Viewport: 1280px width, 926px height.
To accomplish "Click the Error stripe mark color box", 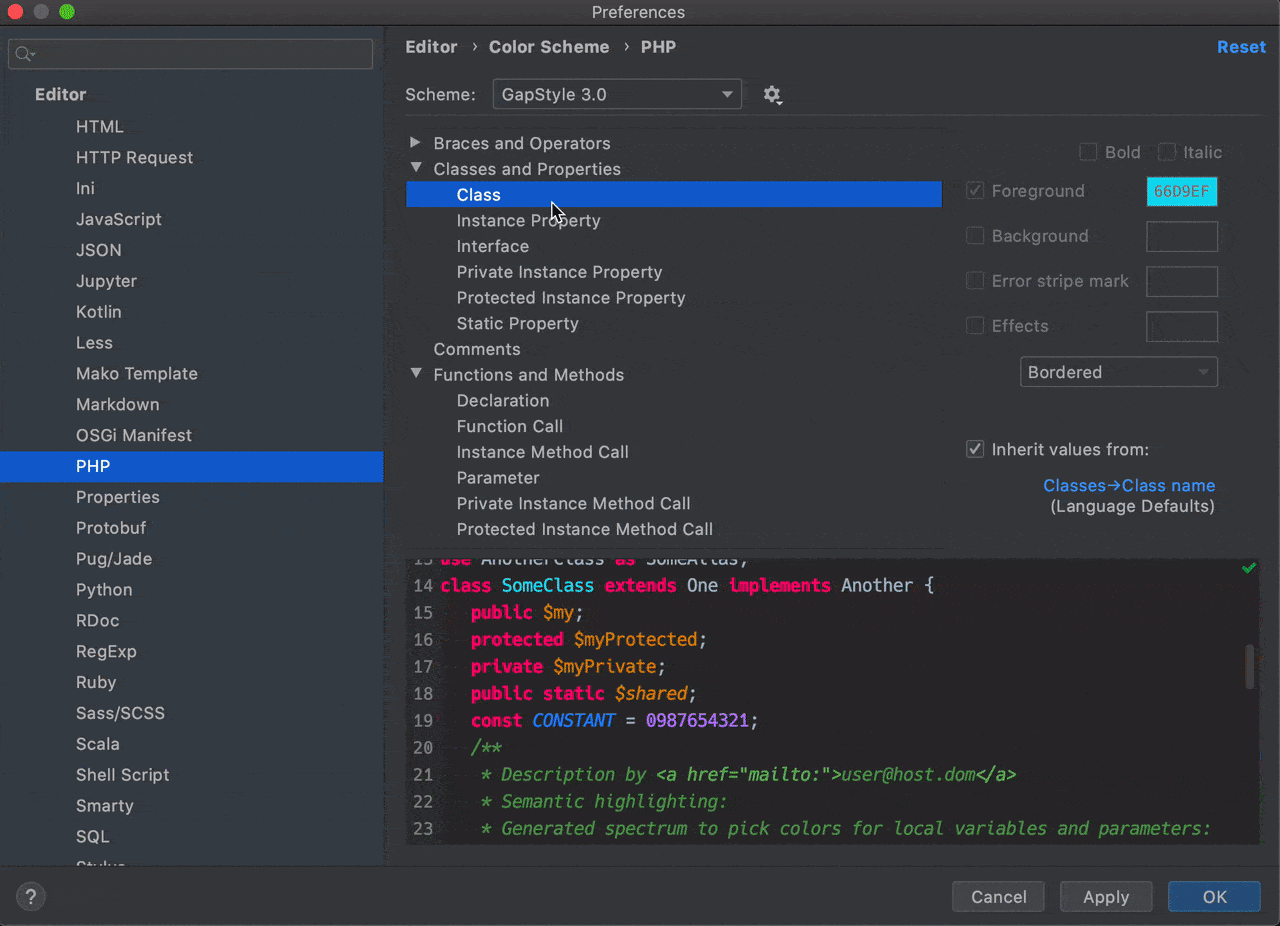I will coord(1182,281).
